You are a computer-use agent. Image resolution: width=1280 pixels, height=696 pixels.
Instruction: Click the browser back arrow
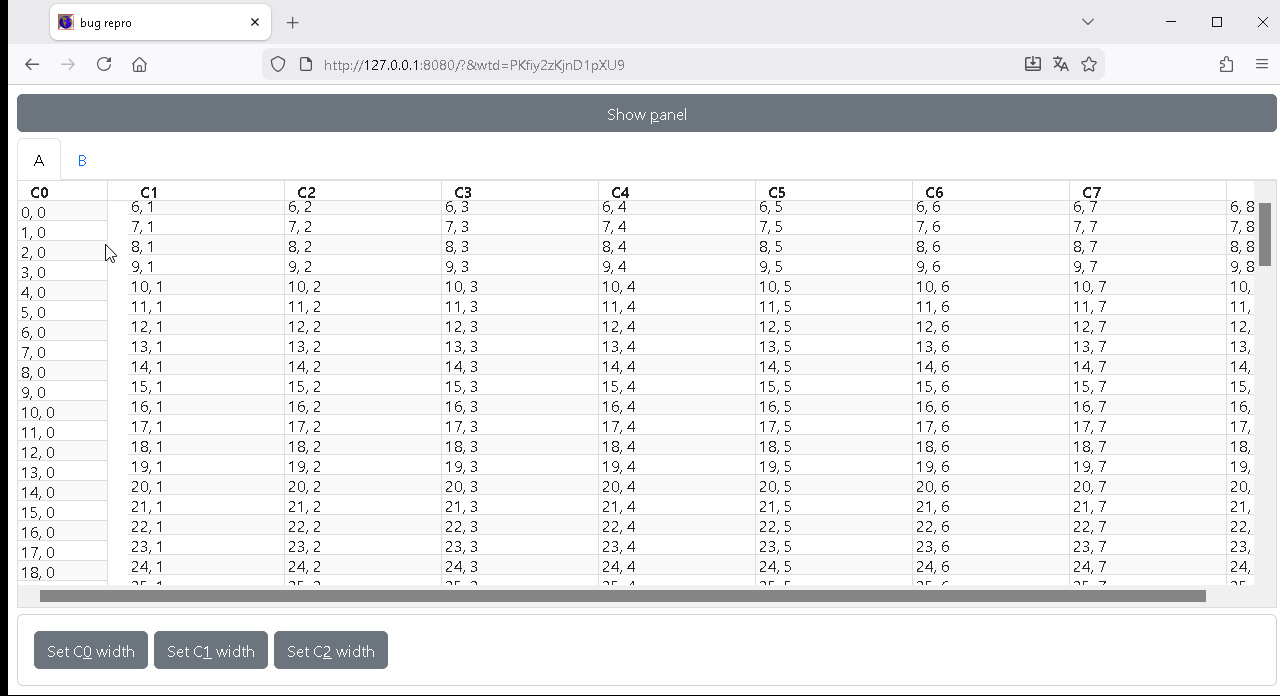tap(32, 64)
